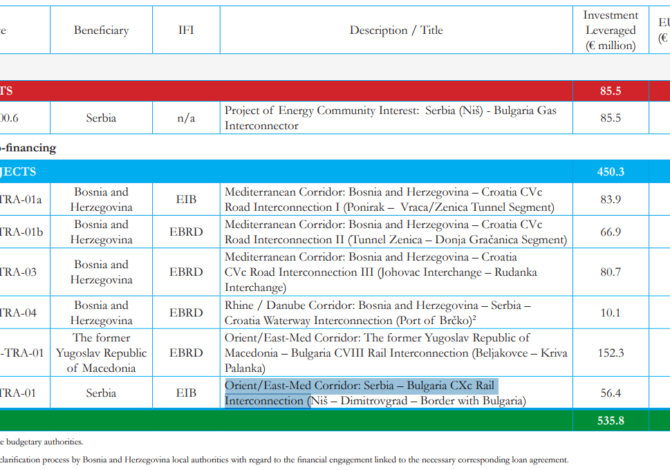Click the Port of Brčko waterway description
The image size is (670, 470).
(378, 313)
